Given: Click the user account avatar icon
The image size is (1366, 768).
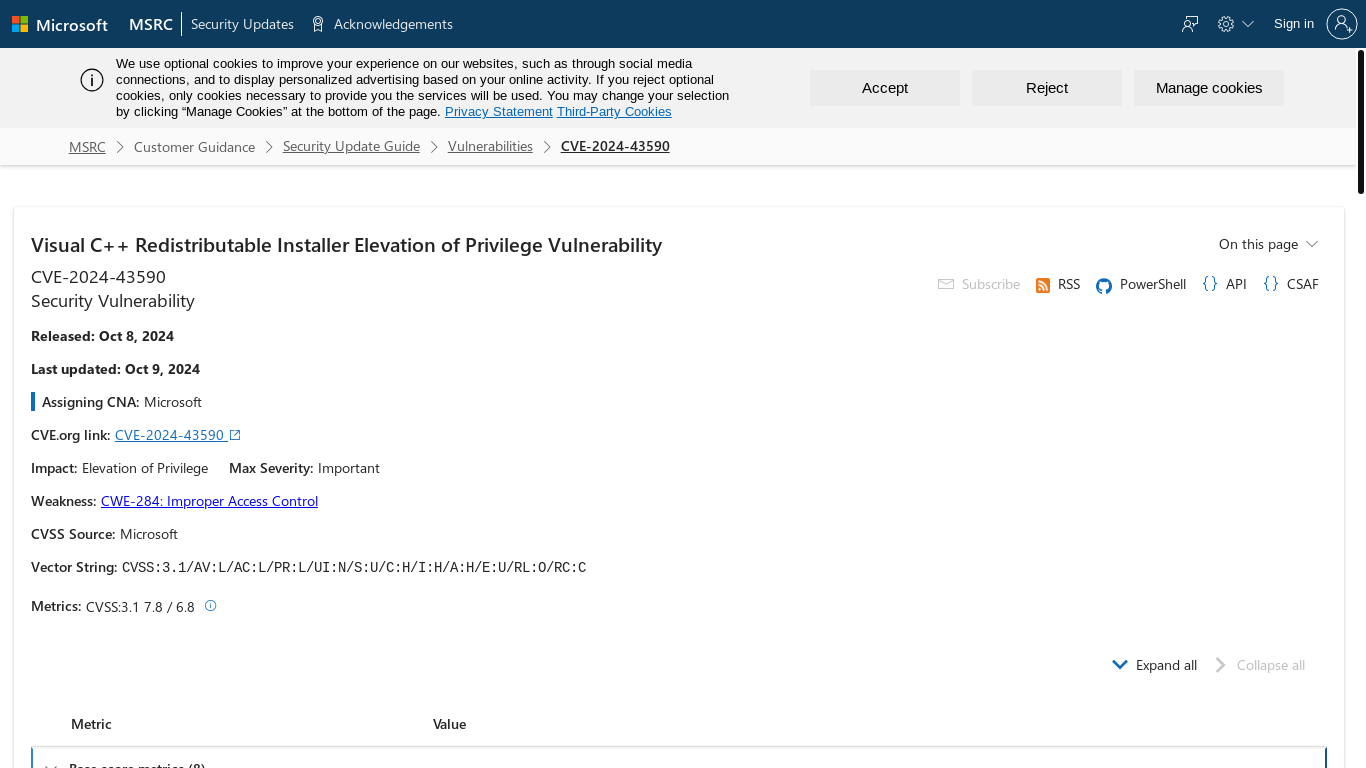Looking at the screenshot, I should (x=1342, y=24).
